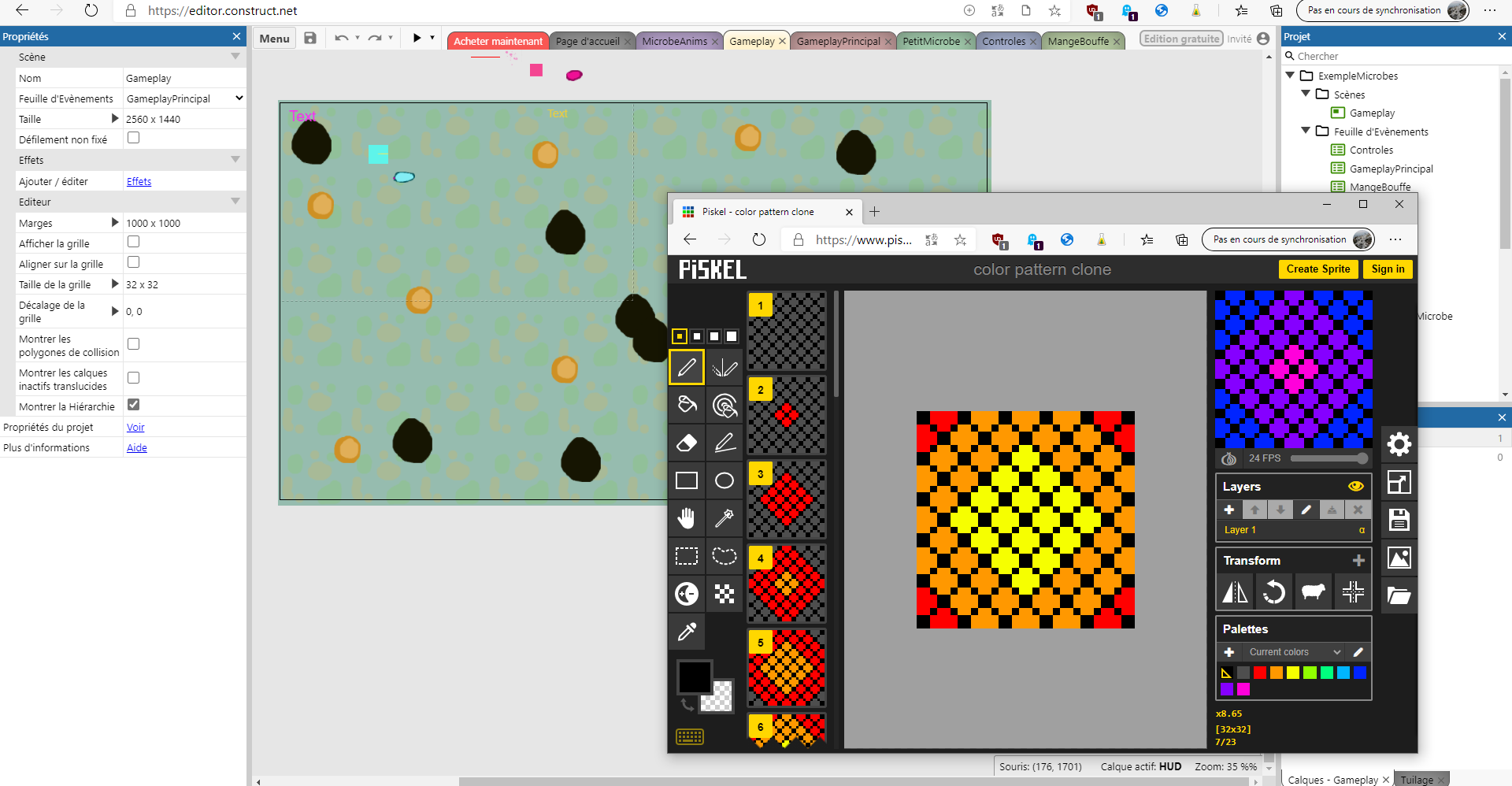This screenshot has height=786, width=1512.
Task: Select the paint bucket tool in Piskel
Action: pos(687,405)
